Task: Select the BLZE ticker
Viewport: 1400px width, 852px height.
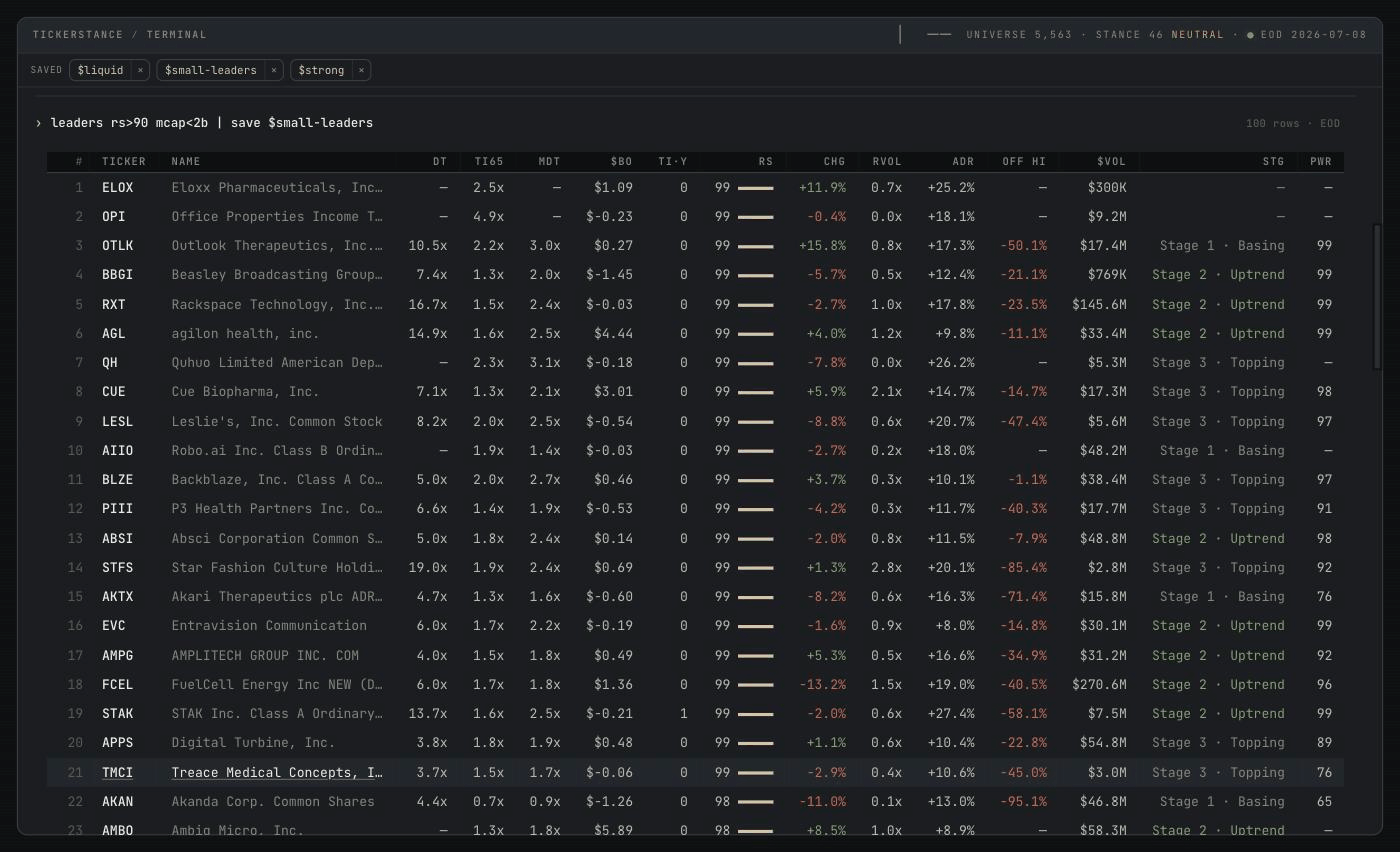Action: tap(117, 479)
